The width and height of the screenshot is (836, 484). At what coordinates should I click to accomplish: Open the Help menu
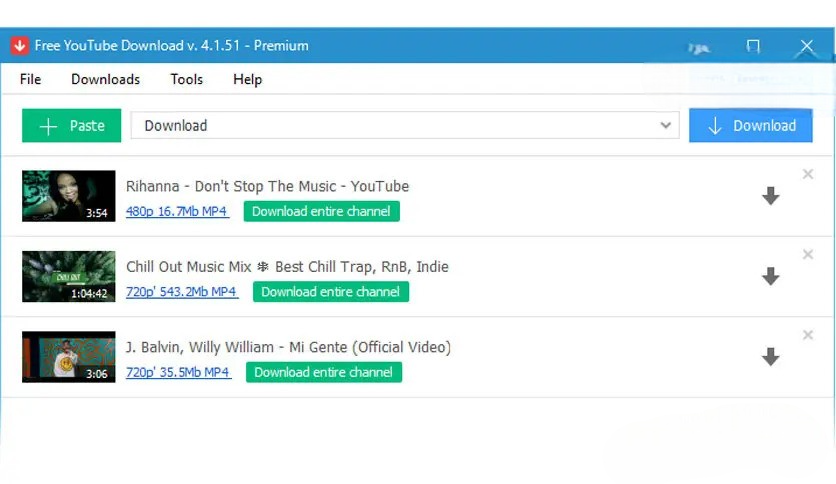[247, 79]
